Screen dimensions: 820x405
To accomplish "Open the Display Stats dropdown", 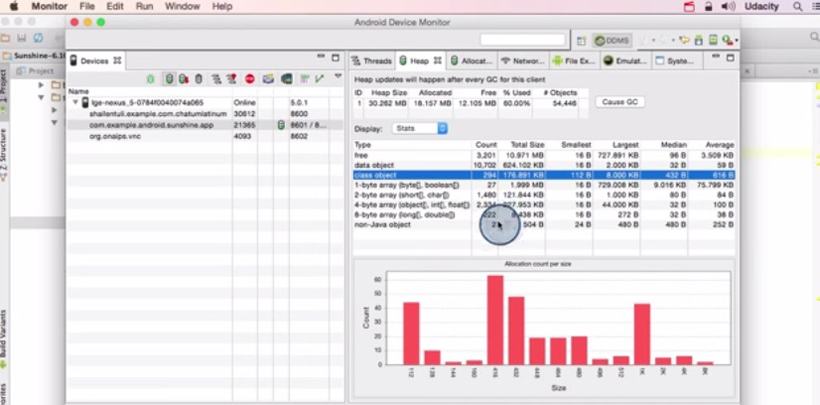I will pyautogui.click(x=420, y=128).
